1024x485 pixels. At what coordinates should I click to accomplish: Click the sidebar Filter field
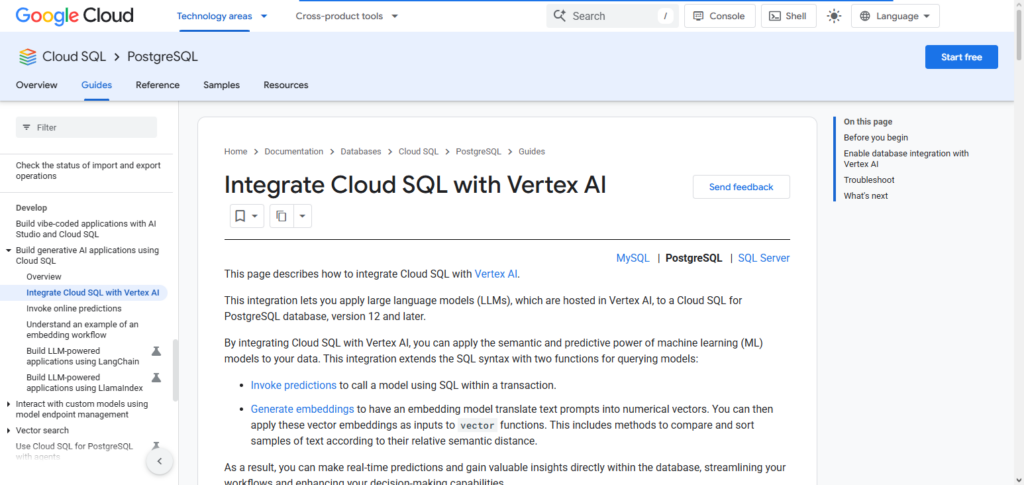point(86,127)
